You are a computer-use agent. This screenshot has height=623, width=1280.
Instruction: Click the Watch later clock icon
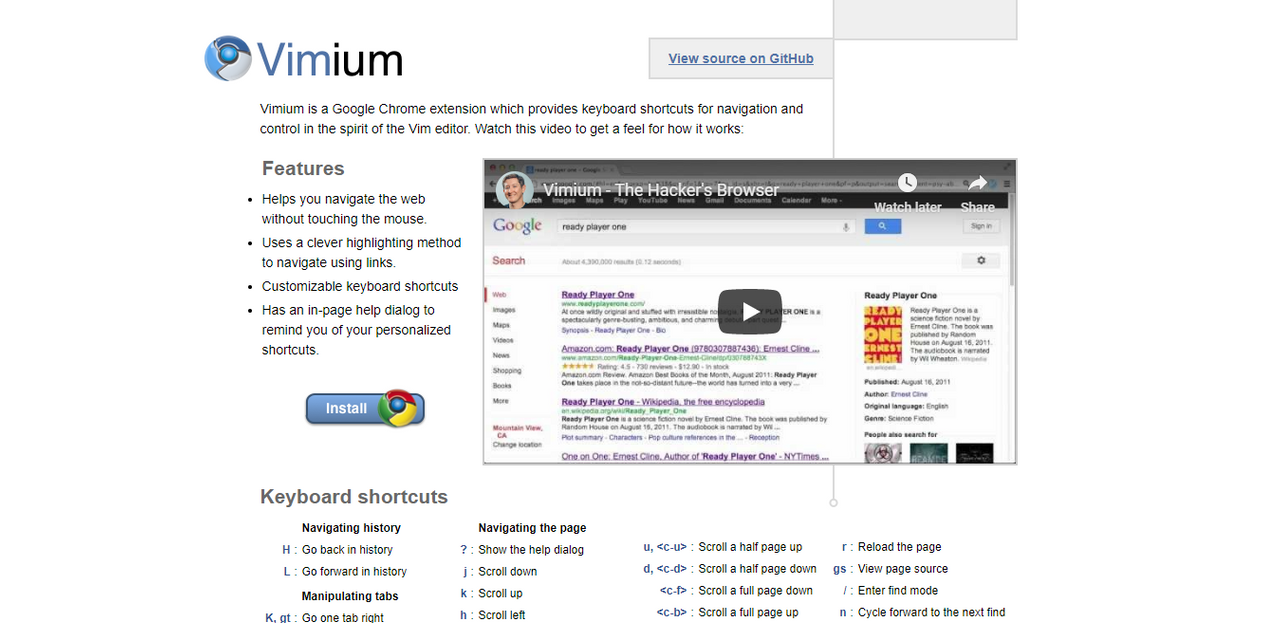tap(907, 182)
